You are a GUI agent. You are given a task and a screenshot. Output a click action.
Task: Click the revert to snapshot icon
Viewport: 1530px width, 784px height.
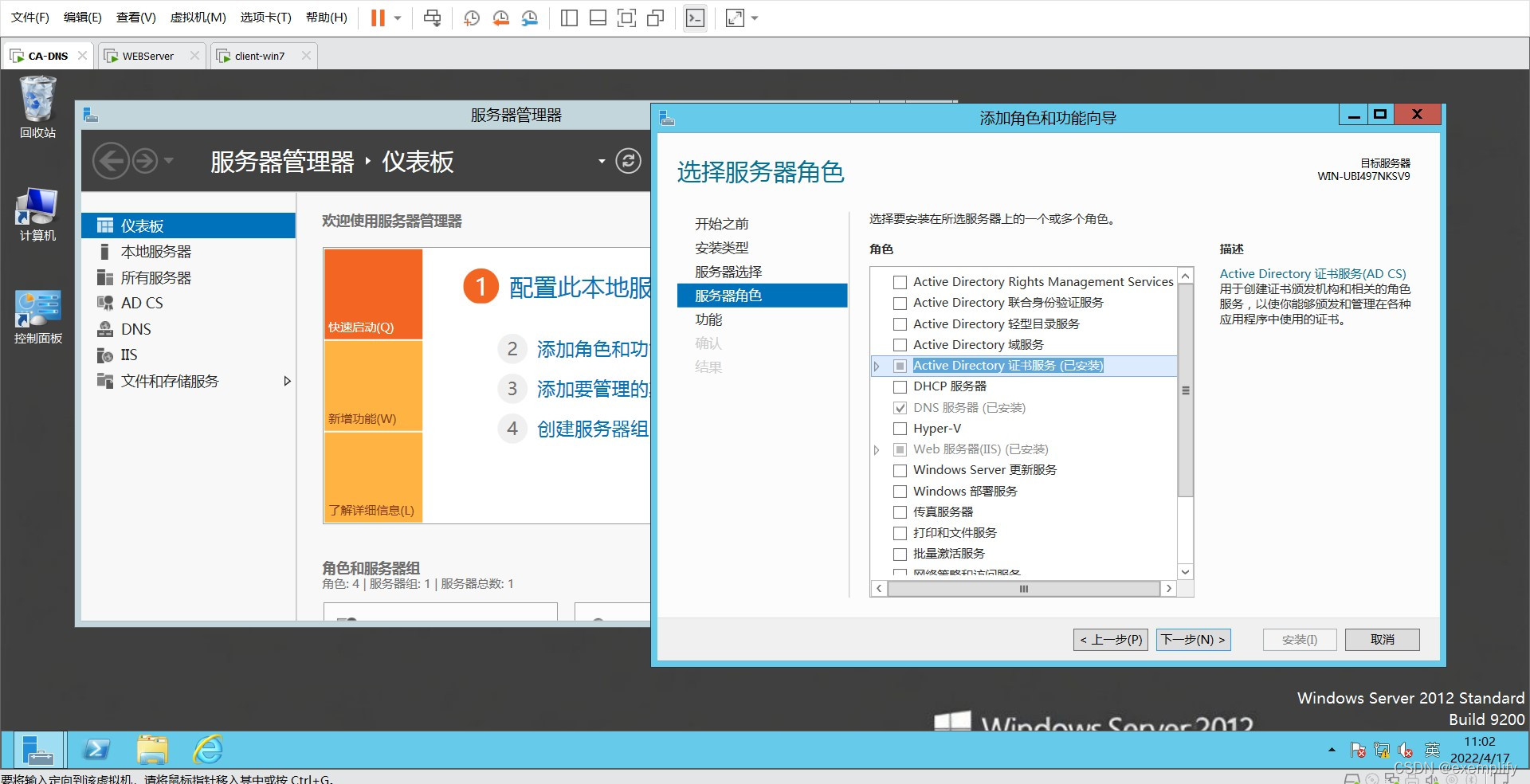[500, 18]
